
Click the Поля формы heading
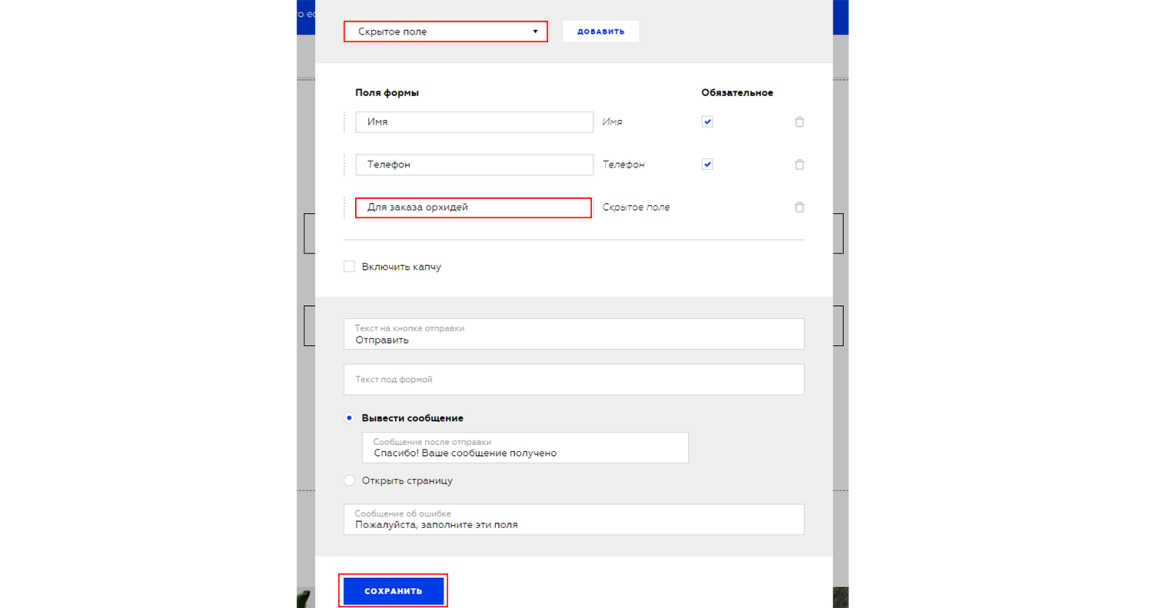pyautogui.click(x=387, y=92)
